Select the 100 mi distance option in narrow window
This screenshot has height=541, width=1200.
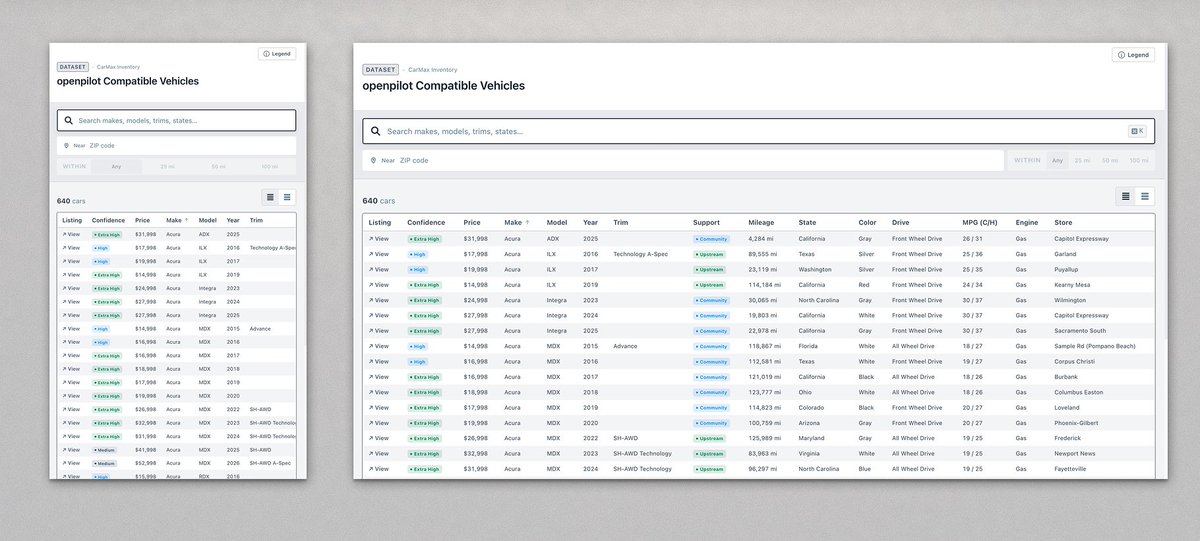[269, 166]
